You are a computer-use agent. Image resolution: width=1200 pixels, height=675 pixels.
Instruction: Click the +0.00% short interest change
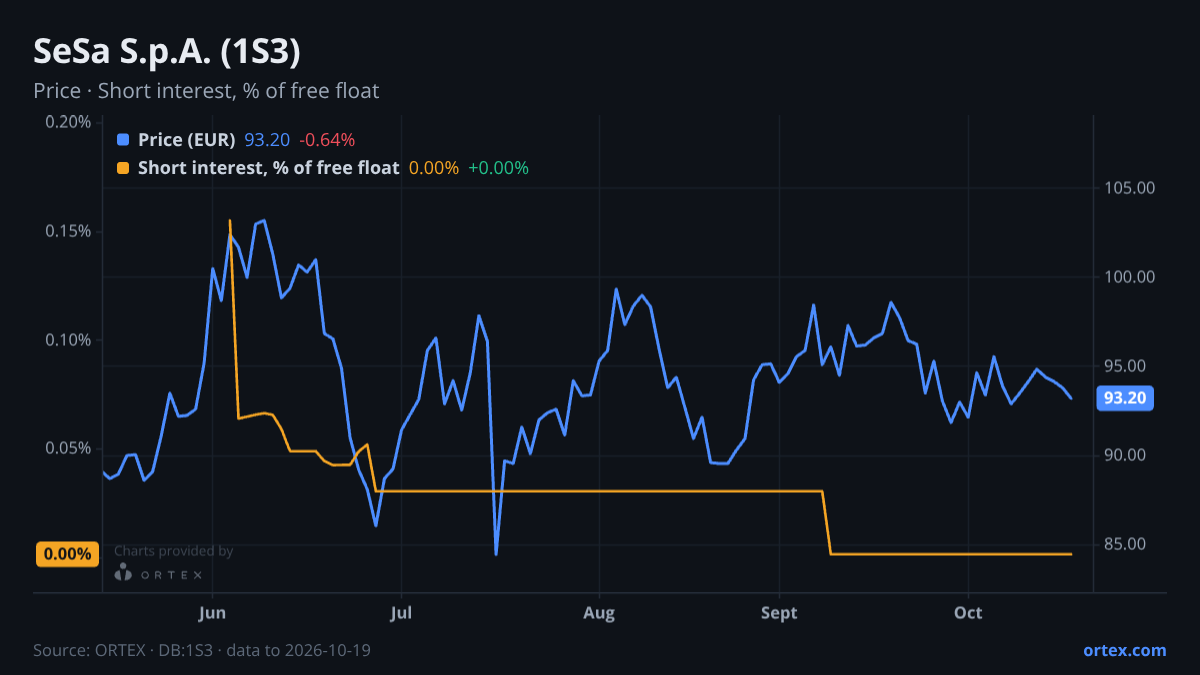pyautogui.click(x=498, y=168)
